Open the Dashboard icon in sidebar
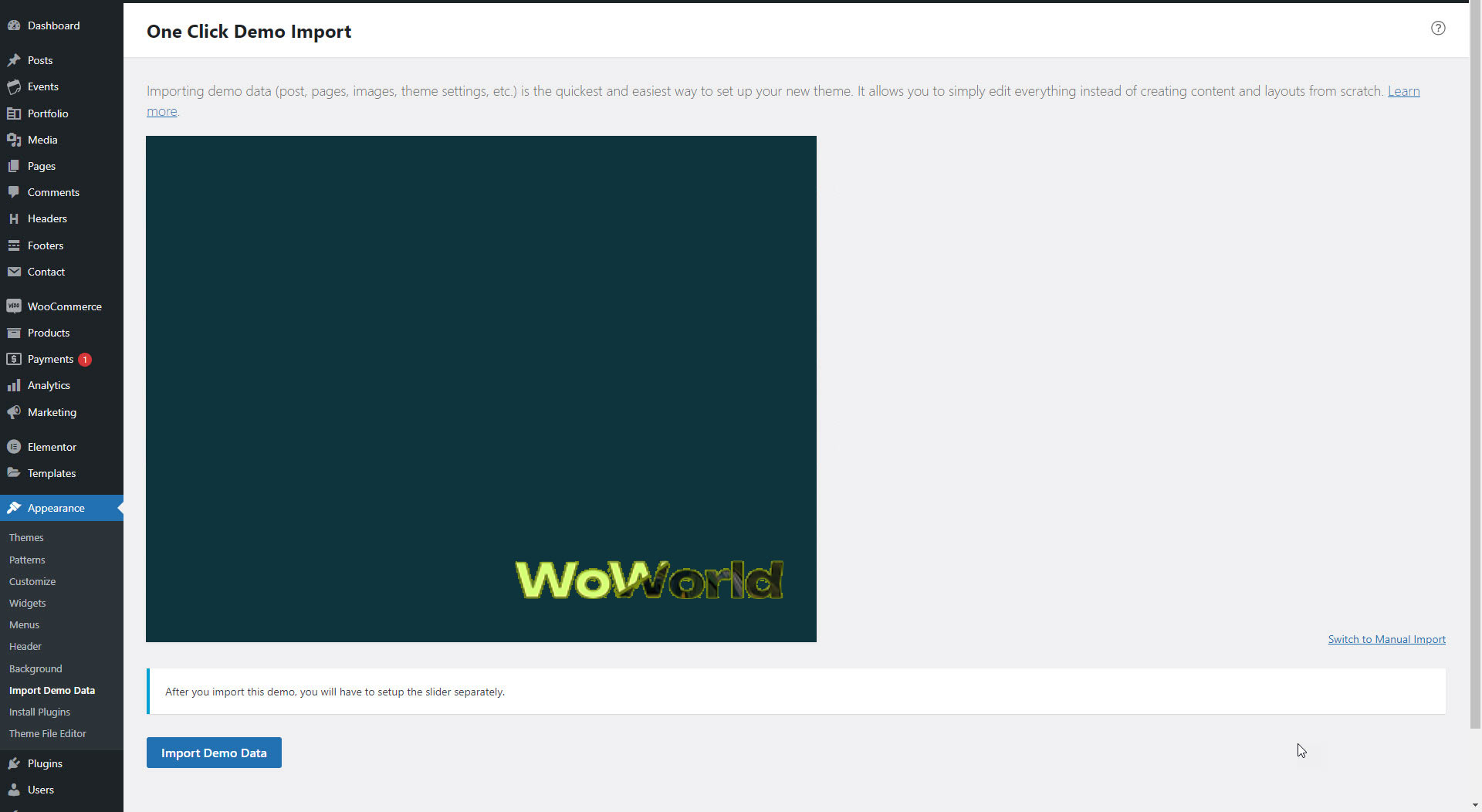Screen dimensions: 1482x812 click(14, 25)
